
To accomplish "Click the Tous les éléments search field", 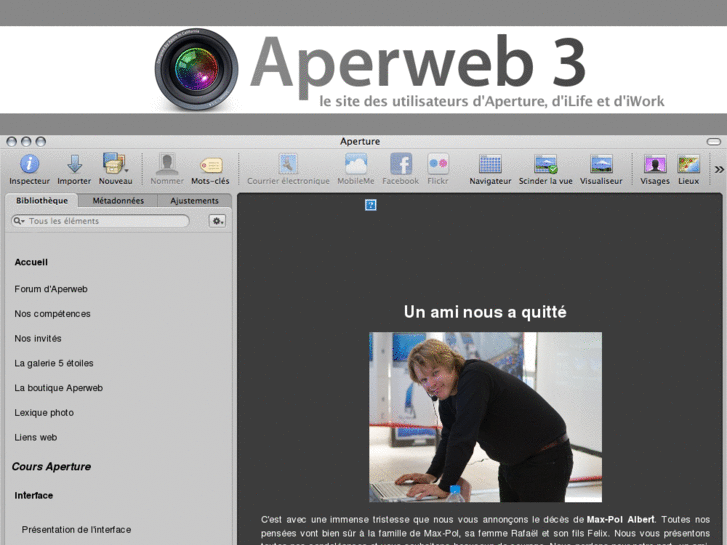I will [100, 221].
